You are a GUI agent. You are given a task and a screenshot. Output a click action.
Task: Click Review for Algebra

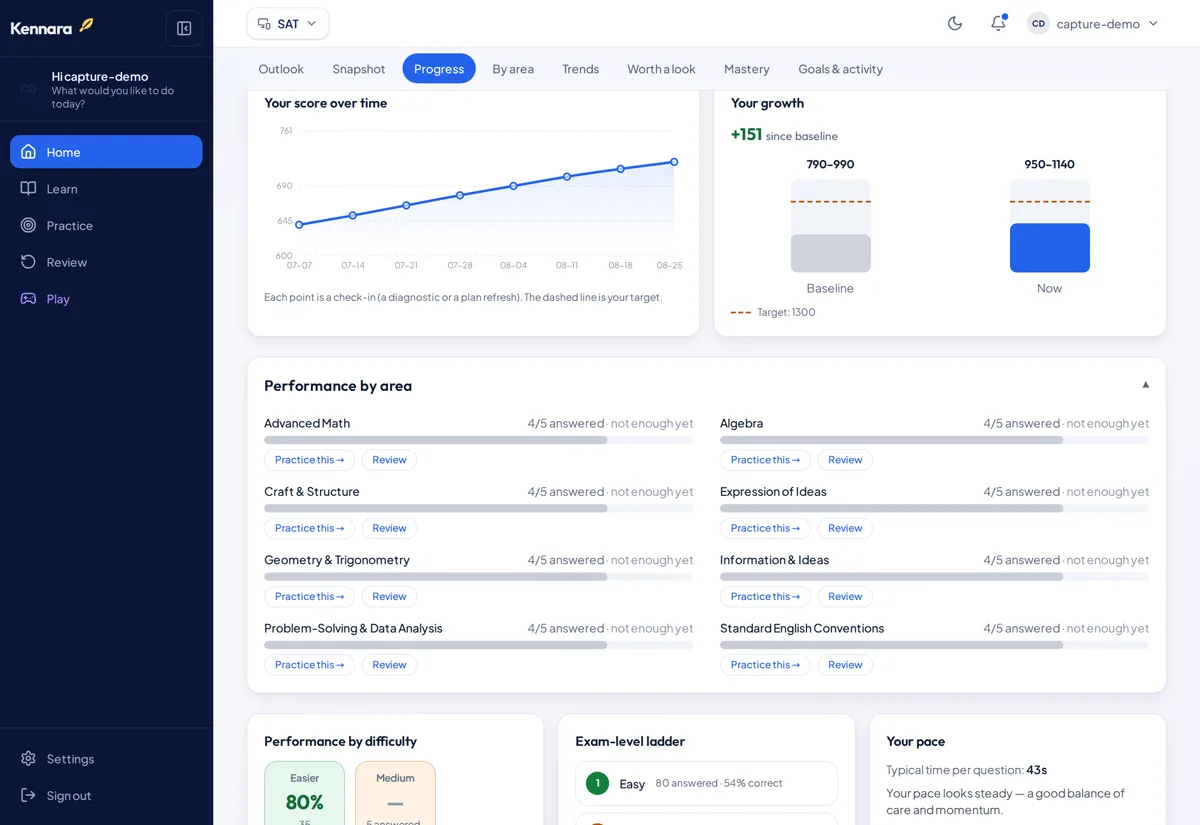pyautogui.click(x=845, y=460)
